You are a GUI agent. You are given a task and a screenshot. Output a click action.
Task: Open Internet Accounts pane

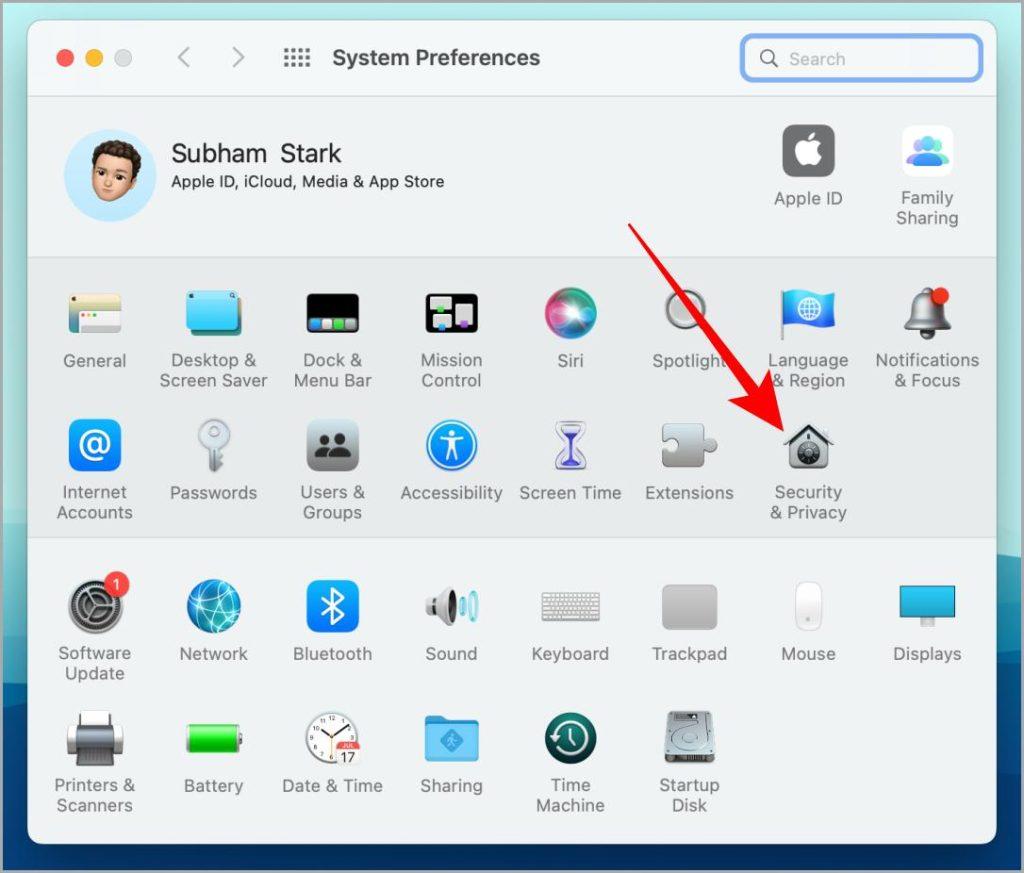point(95,445)
